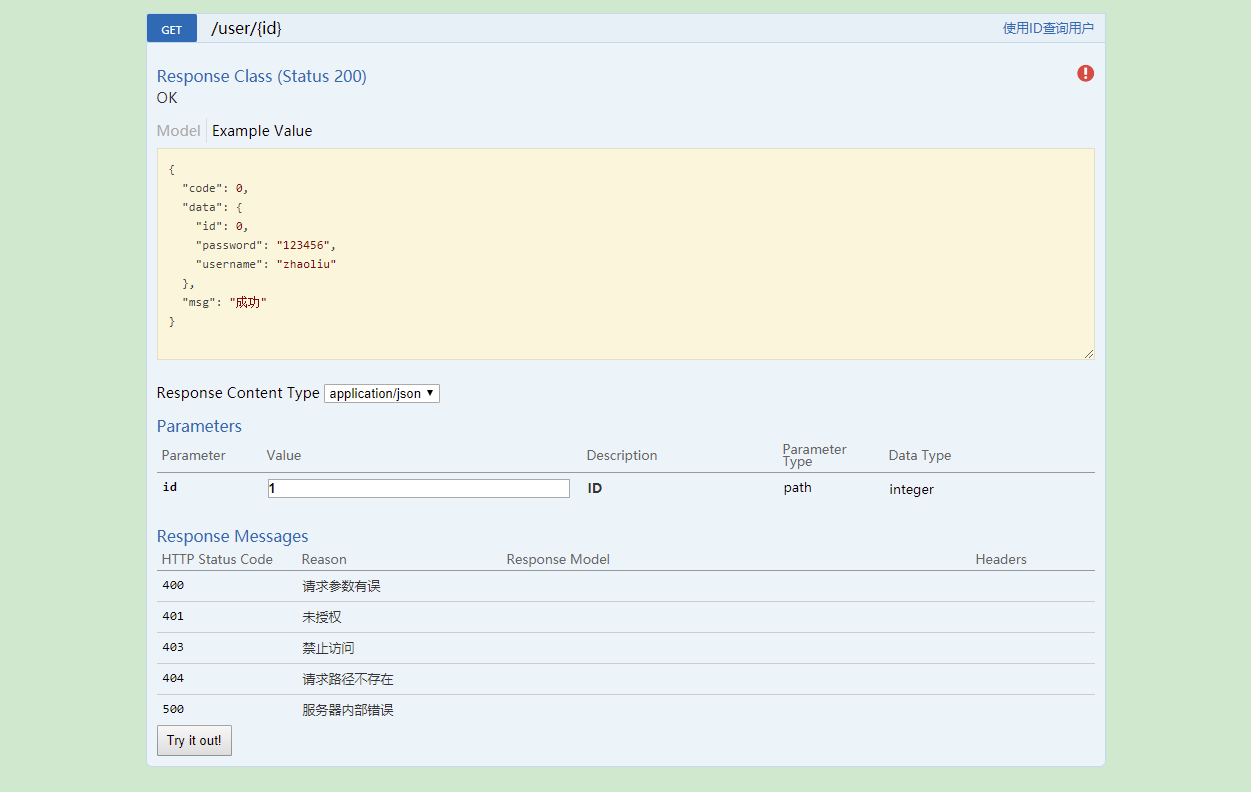Click the Data Type column header
Viewport: 1251px width, 792px height.
920,455
